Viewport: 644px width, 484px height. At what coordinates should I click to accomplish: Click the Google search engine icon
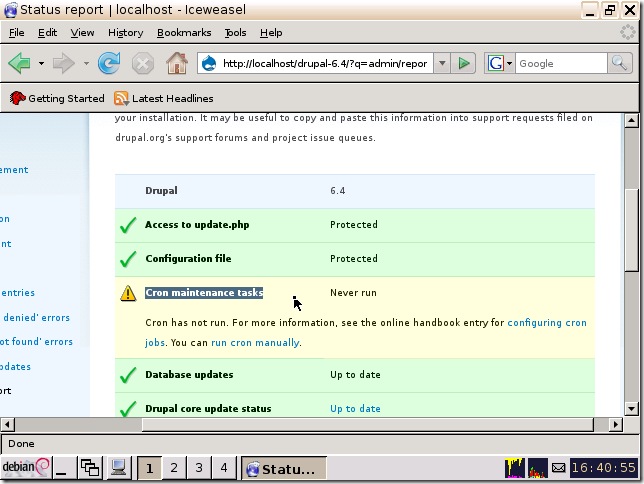click(495, 63)
